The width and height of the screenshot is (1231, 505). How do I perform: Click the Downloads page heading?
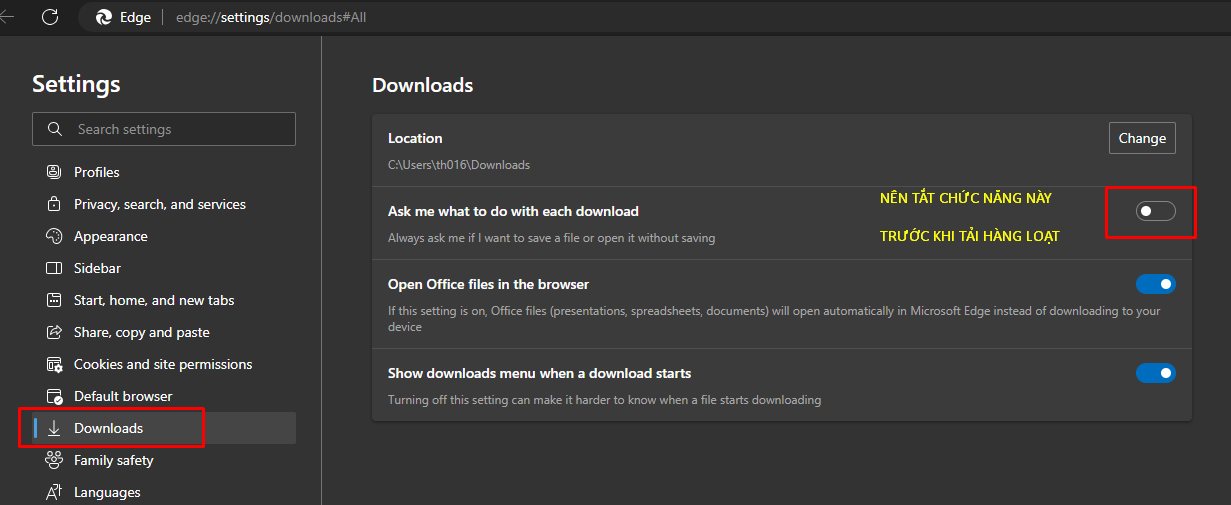pos(423,85)
